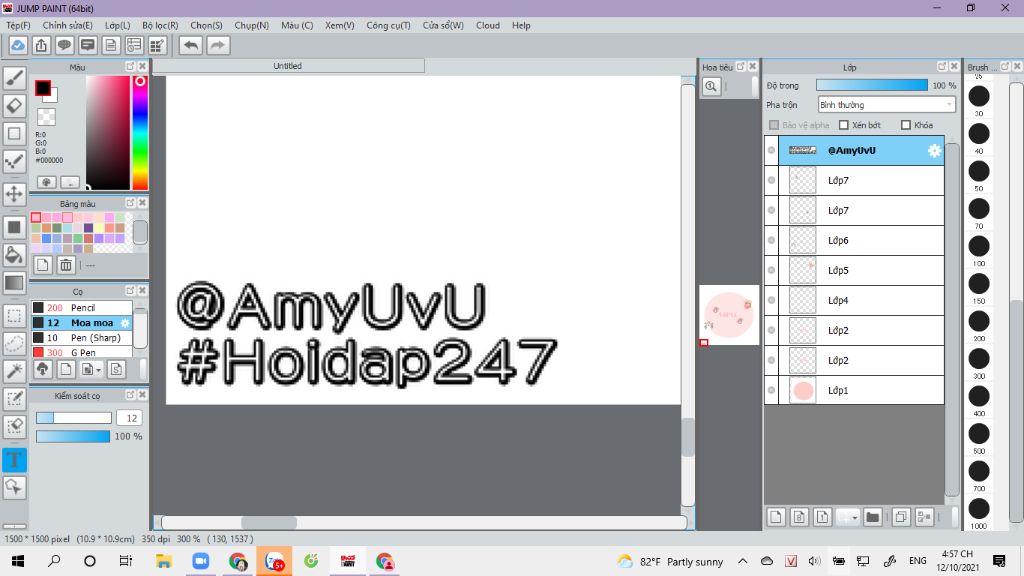Viewport: 1024px width, 576px height.
Task: Toggle visibility of Lớp1 layer
Action: (x=771, y=391)
